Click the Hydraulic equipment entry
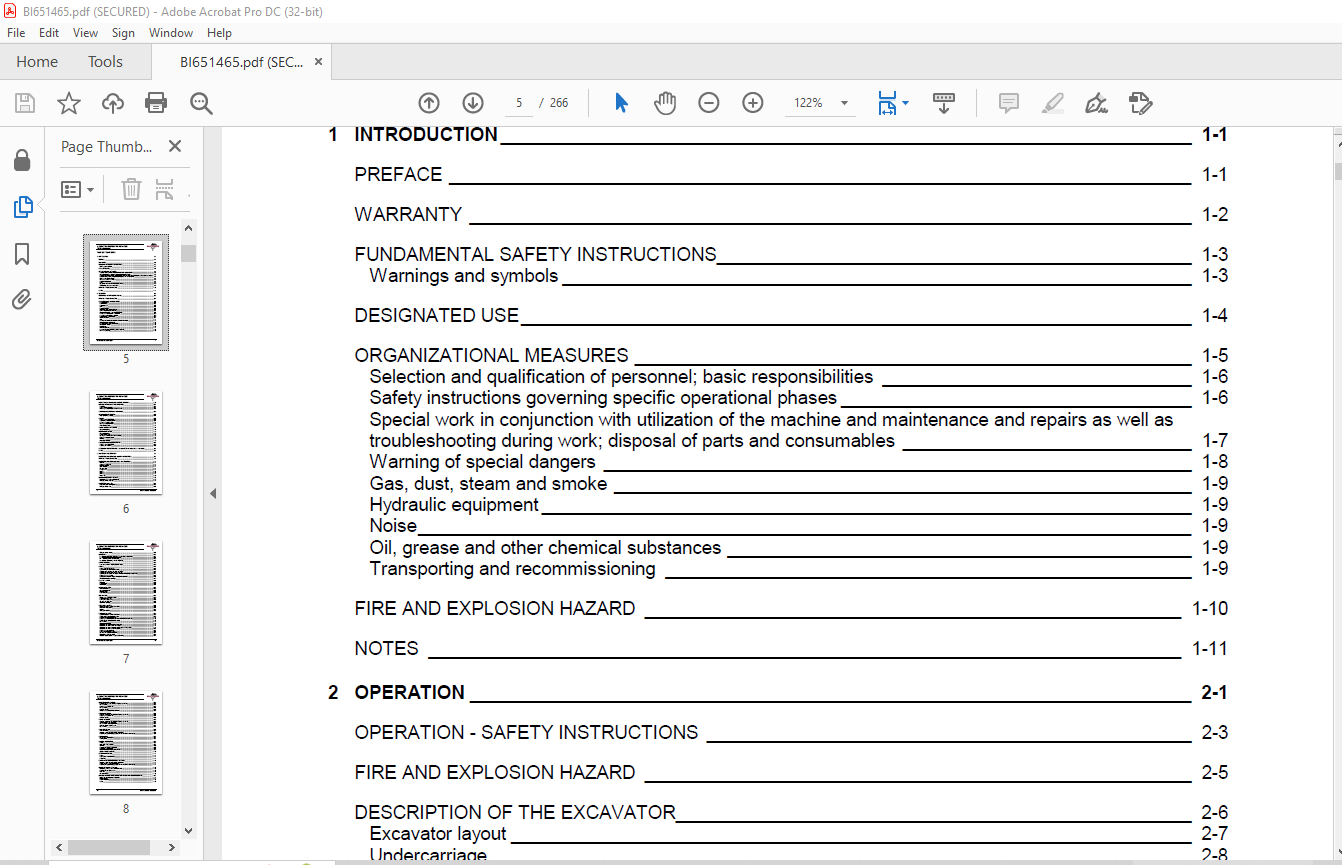This screenshot has height=865, width=1342. (x=454, y=505)
